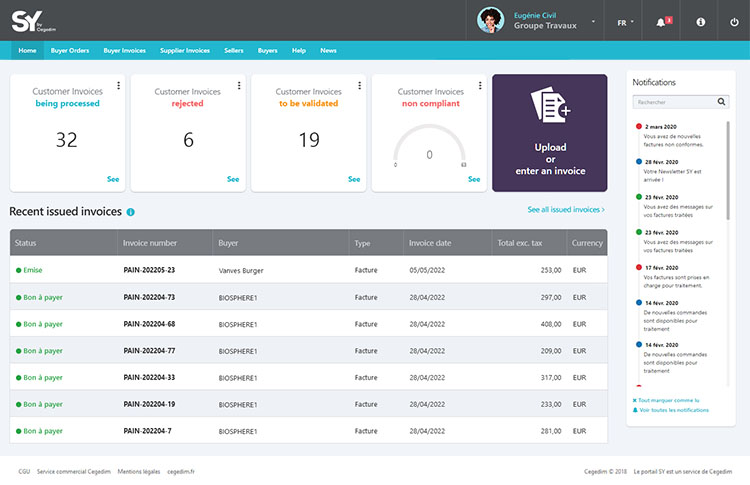The width and height of the screenshot is (750, 485).
Task: Open the Help menu
Action: click(298, 50)
